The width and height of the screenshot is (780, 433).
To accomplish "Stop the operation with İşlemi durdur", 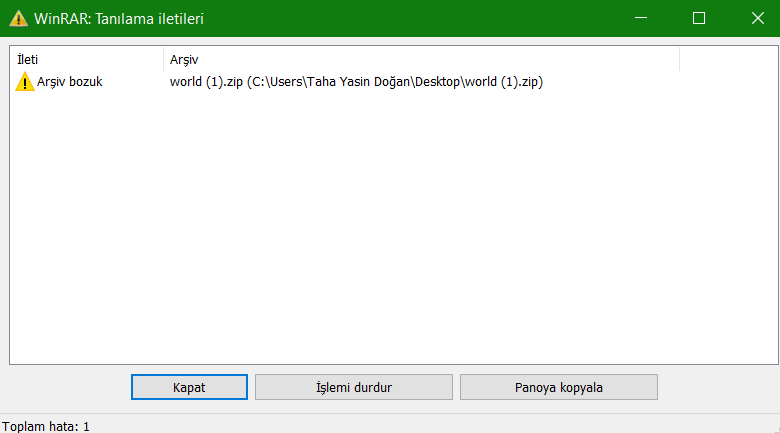I will click(x=354, y=387).
